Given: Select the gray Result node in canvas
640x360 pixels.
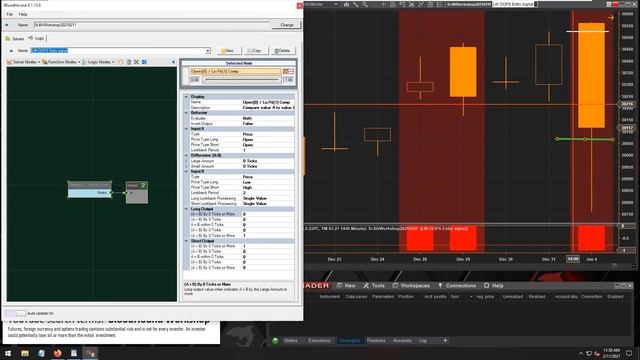Looking at the screenshot, I should click(x=137, y=192).
